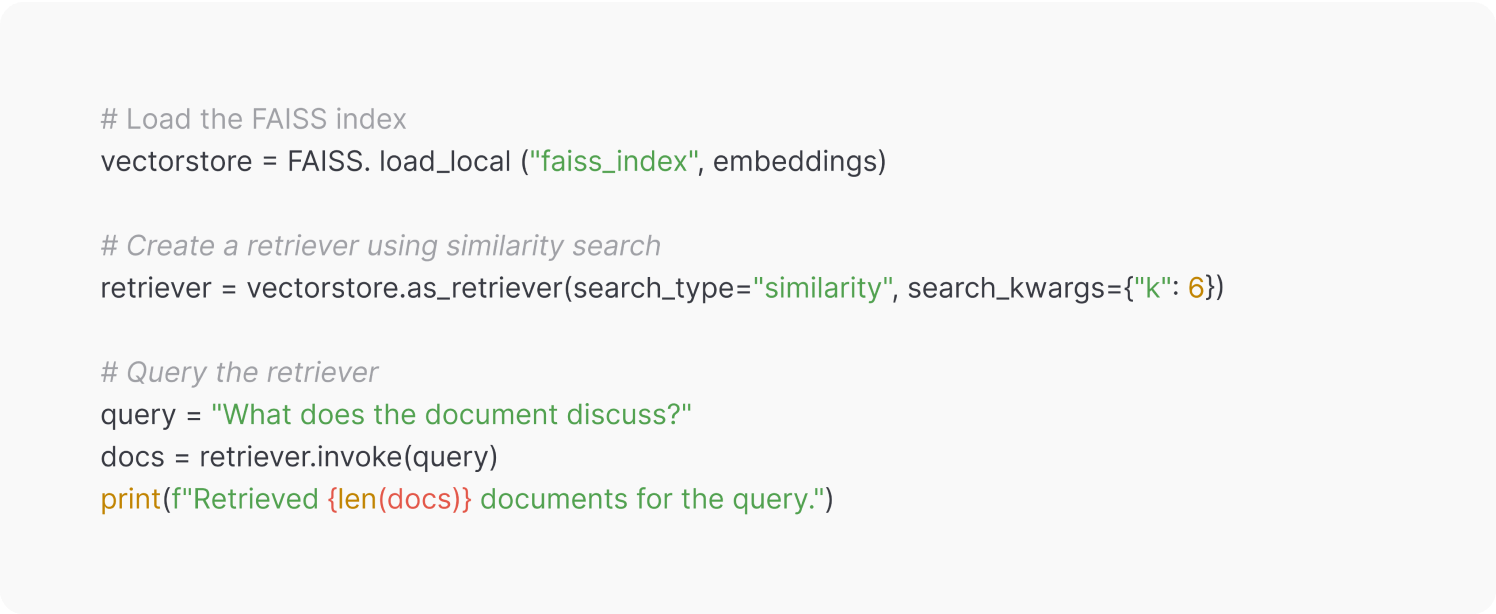Click the "similarity" string value

823,289
